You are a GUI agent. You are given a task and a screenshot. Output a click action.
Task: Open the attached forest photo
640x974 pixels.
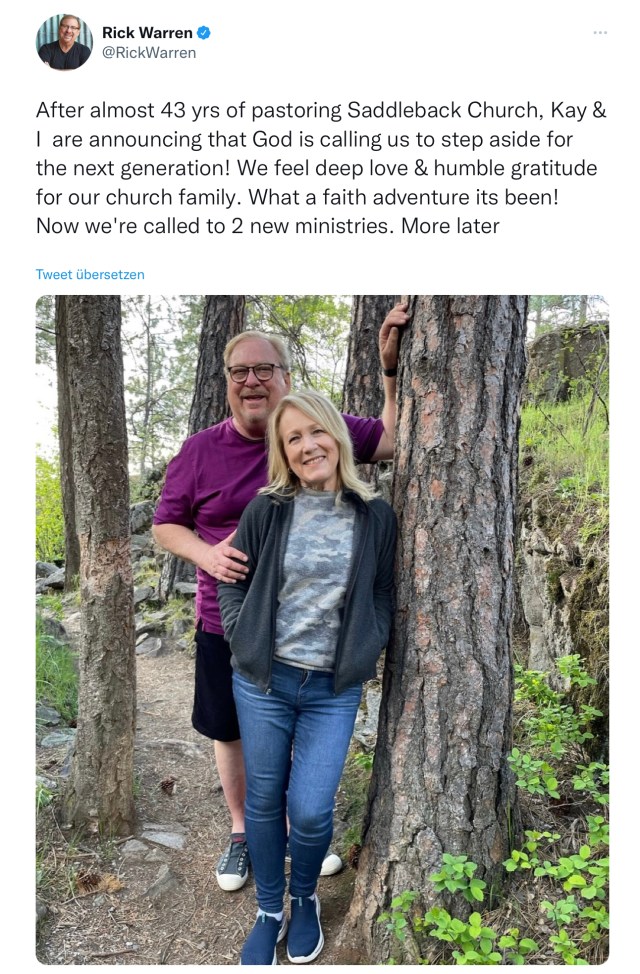(x=322, y=630)
